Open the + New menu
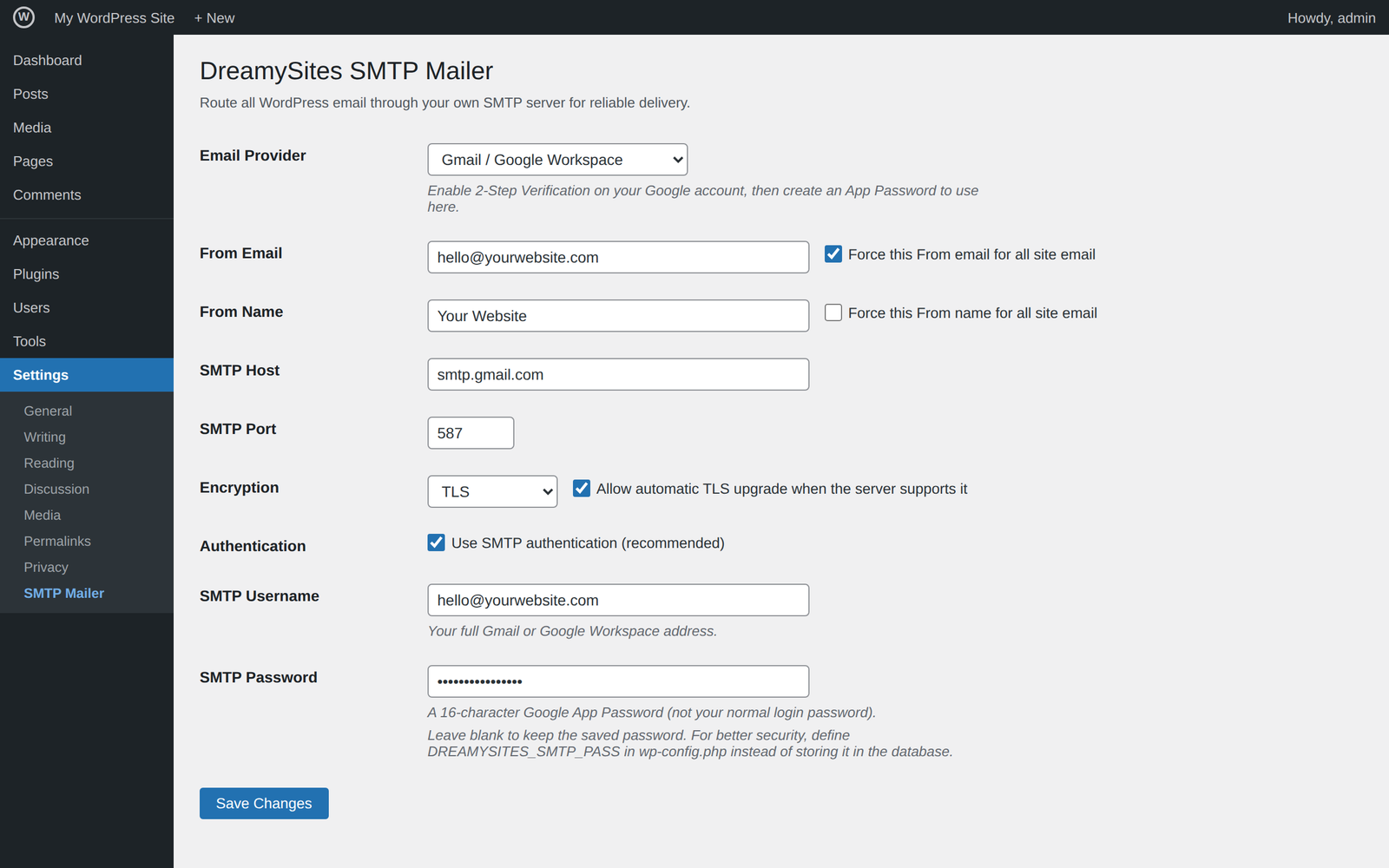Screen dimensions: 1389x868 pos(214,17)
